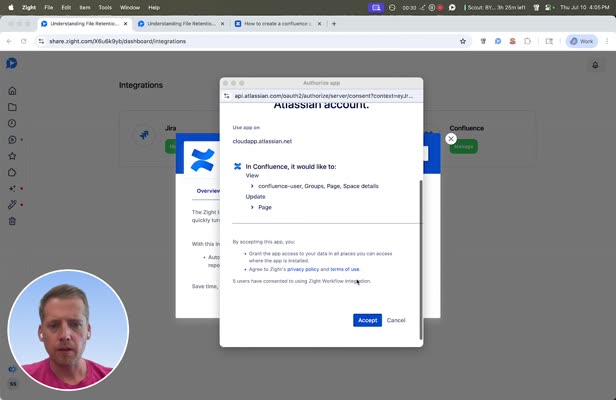Click the Integrations page heading
This screenshot has width=616, height=400.
(x=141, y=85)
